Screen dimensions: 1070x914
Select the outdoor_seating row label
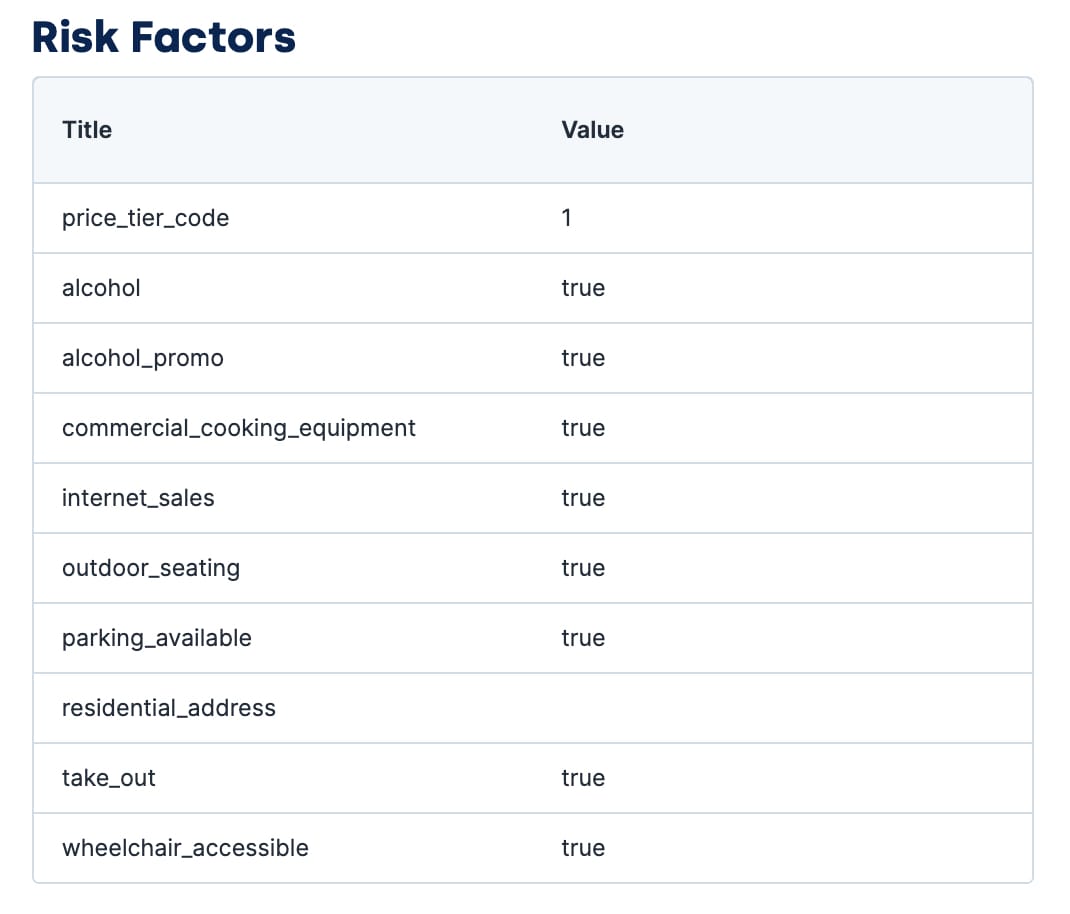[x=151, y=569]
